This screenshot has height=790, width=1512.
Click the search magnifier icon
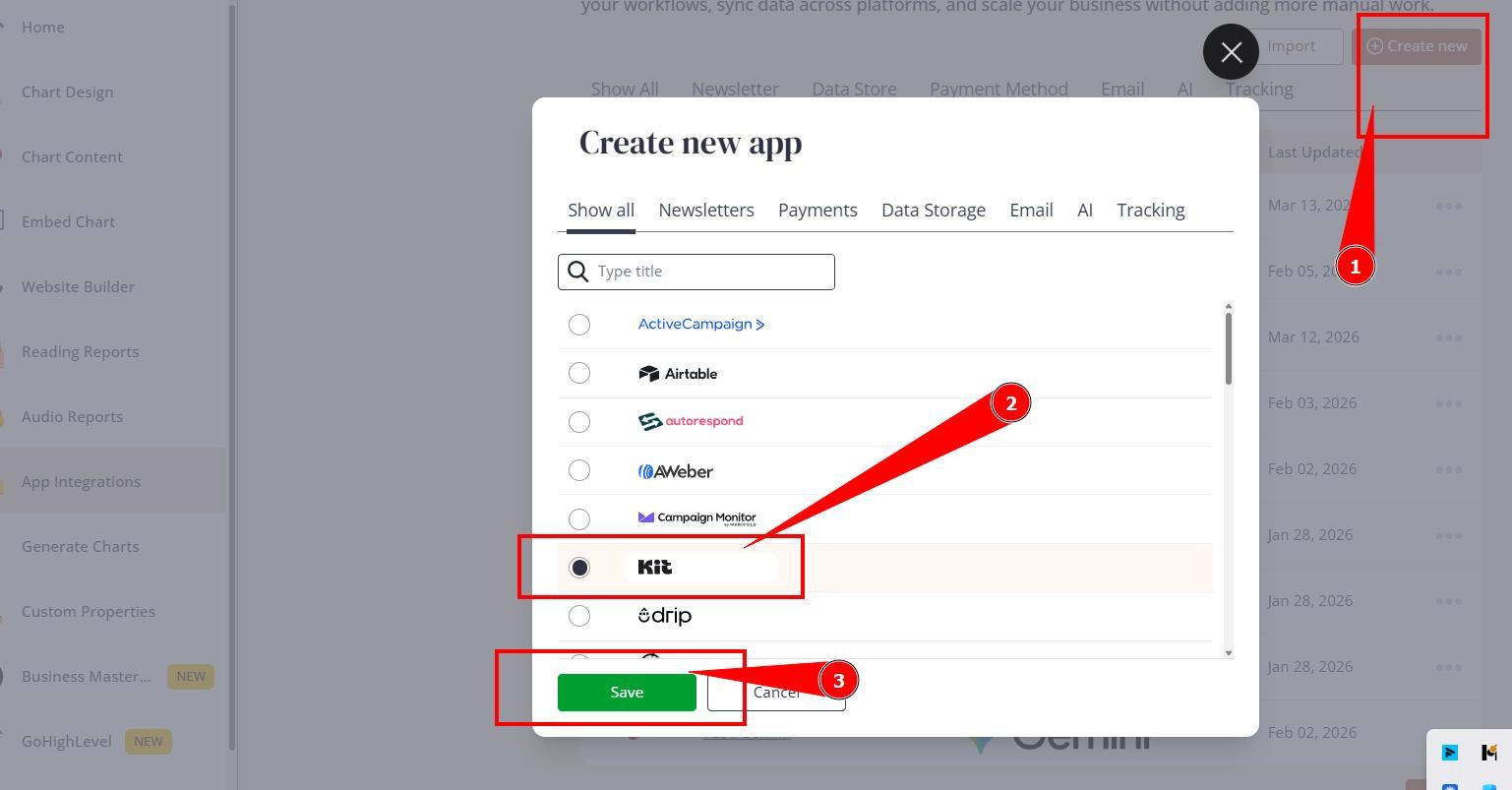pyautogui.click(x=578, y=272)
